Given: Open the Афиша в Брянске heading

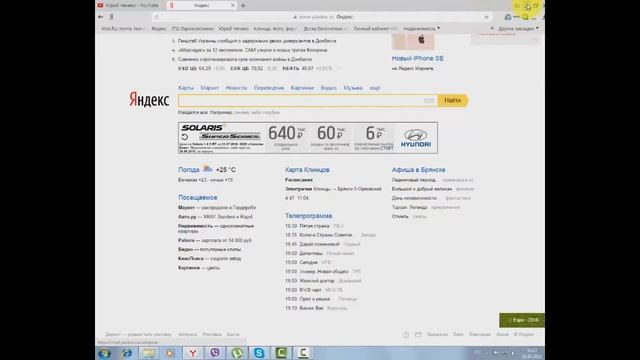Looking at the screenshot, I should tap(418, 169).
